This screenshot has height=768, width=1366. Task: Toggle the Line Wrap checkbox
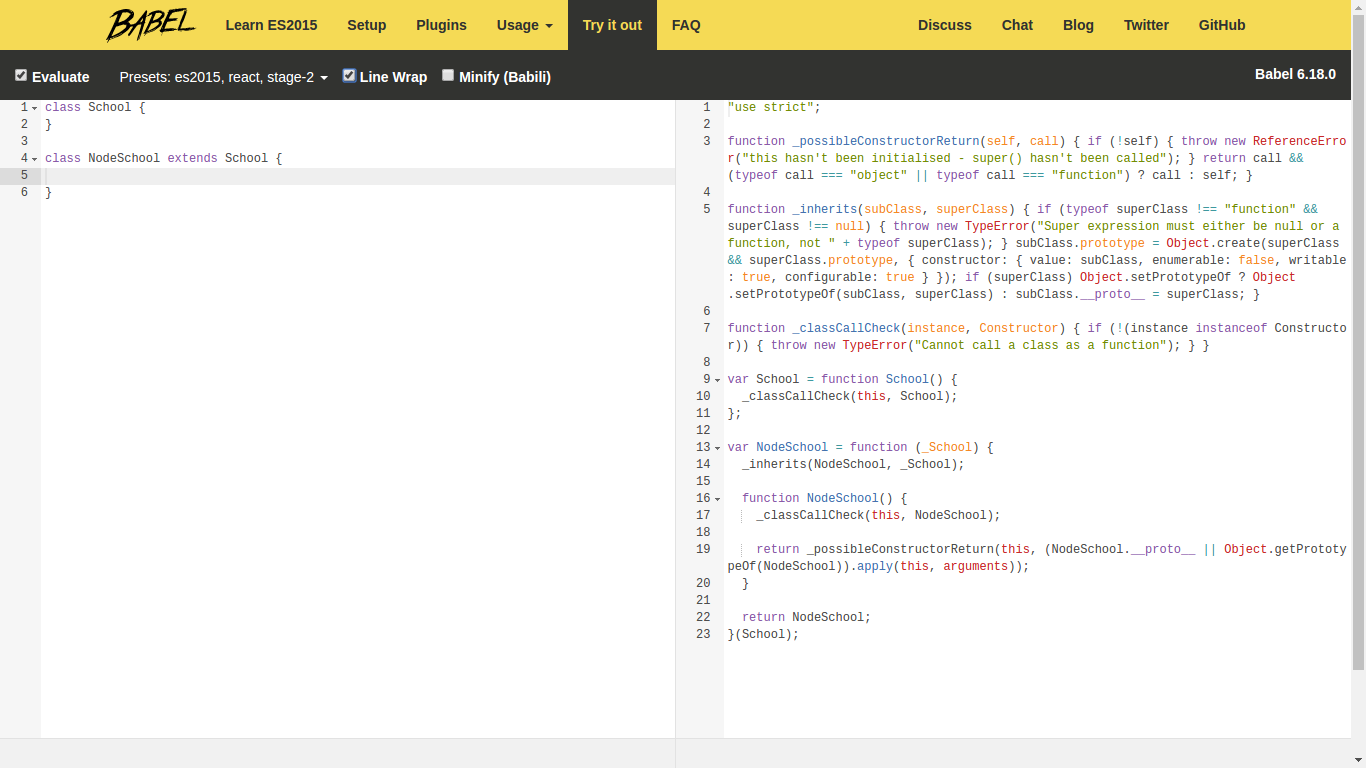coord(349,75)
